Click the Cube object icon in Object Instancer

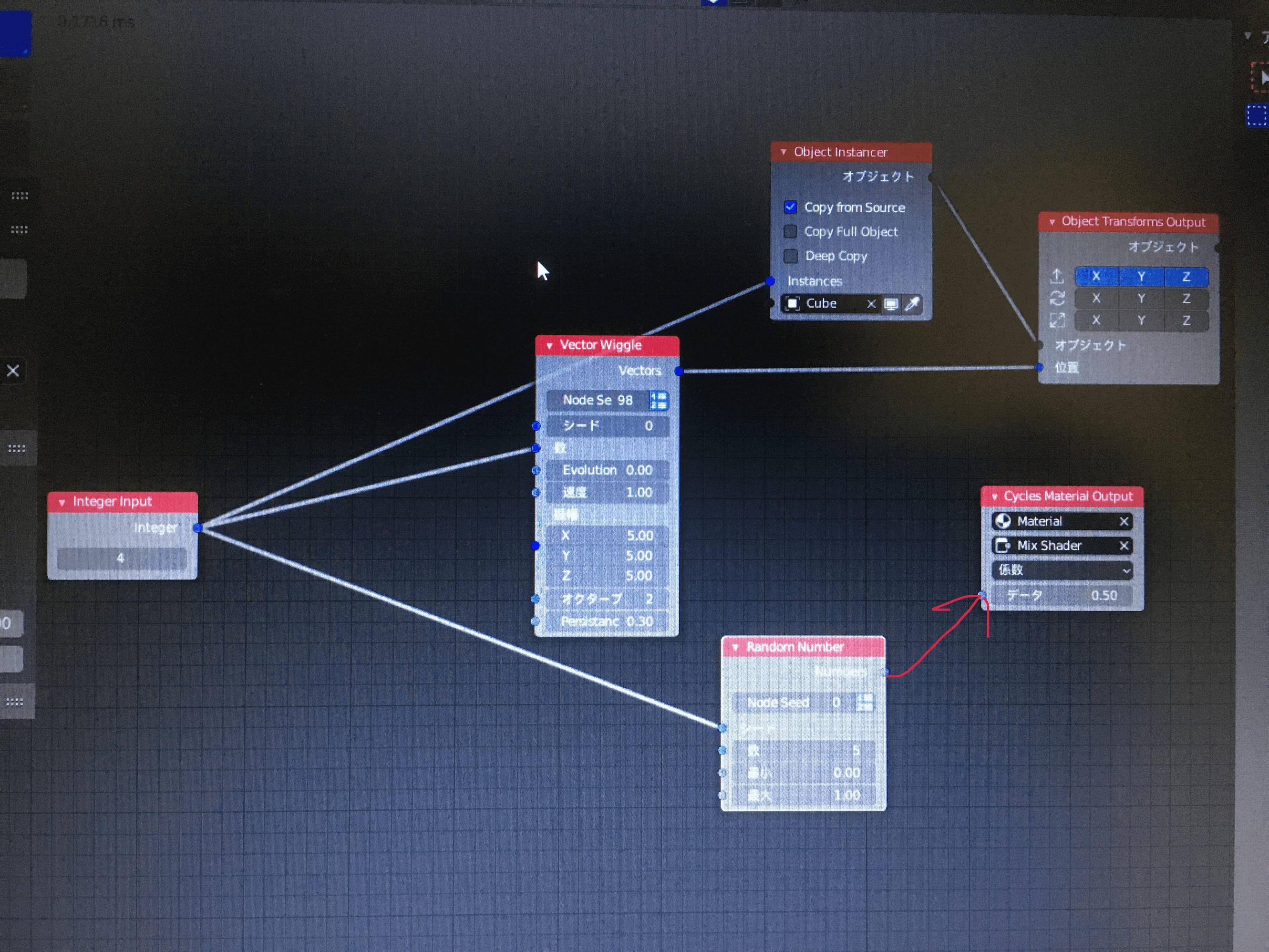coord(792,303)
